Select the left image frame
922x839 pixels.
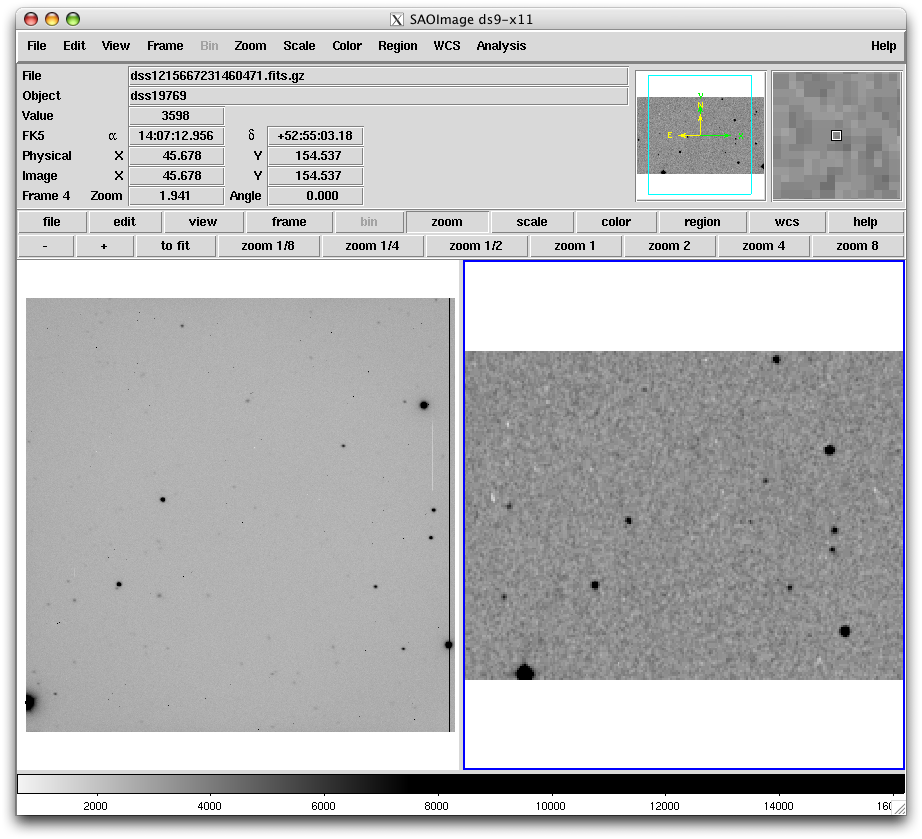[238, 514]
